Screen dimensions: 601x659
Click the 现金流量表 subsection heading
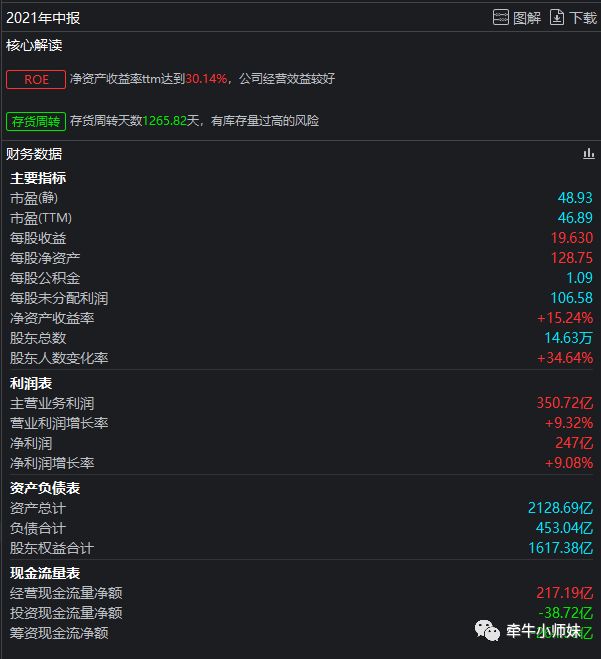pyautogui.click(x=45, y=573)
